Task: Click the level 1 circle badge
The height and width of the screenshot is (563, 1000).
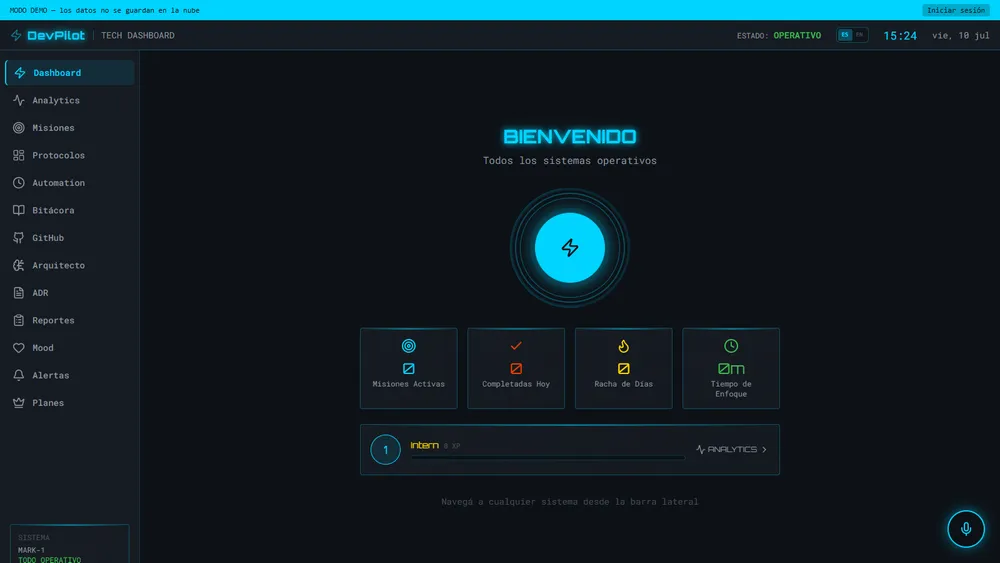Action: pos(385,450)
